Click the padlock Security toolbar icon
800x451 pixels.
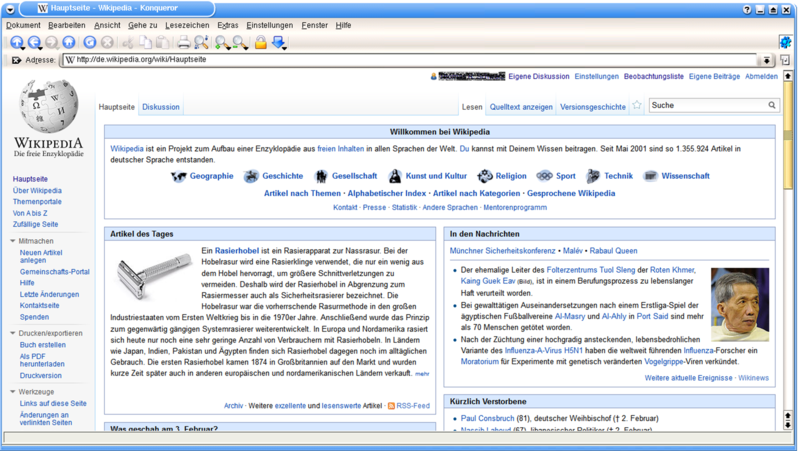click(261, 43)
